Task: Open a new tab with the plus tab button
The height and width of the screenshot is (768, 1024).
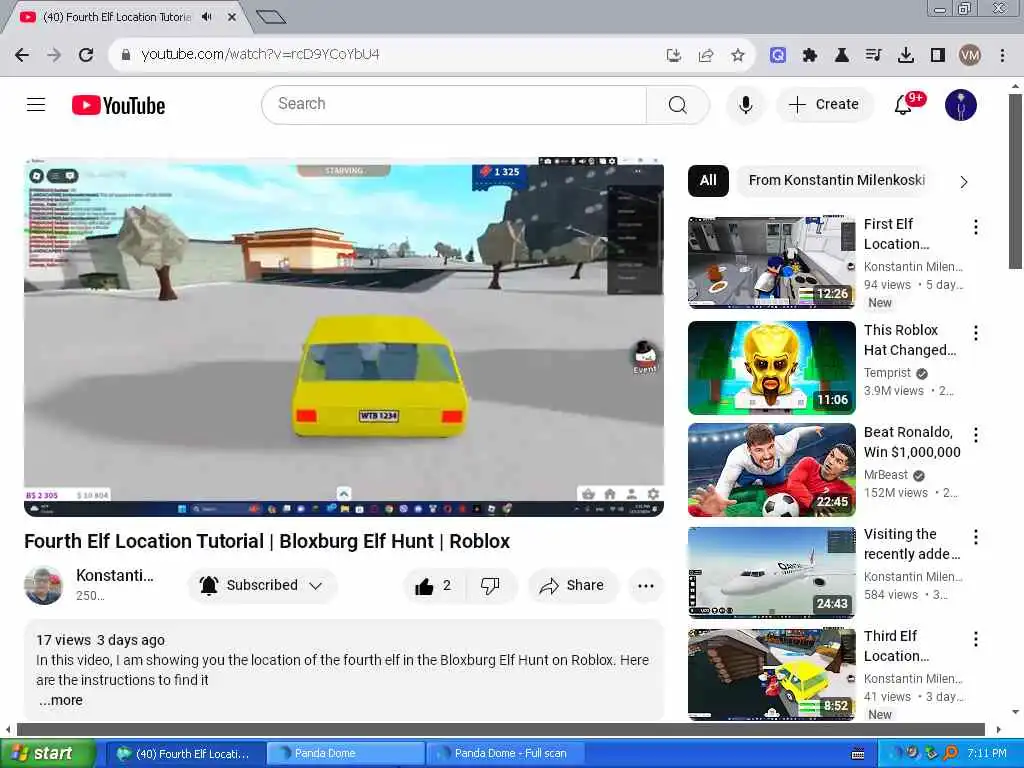Action: pos(271,17)
